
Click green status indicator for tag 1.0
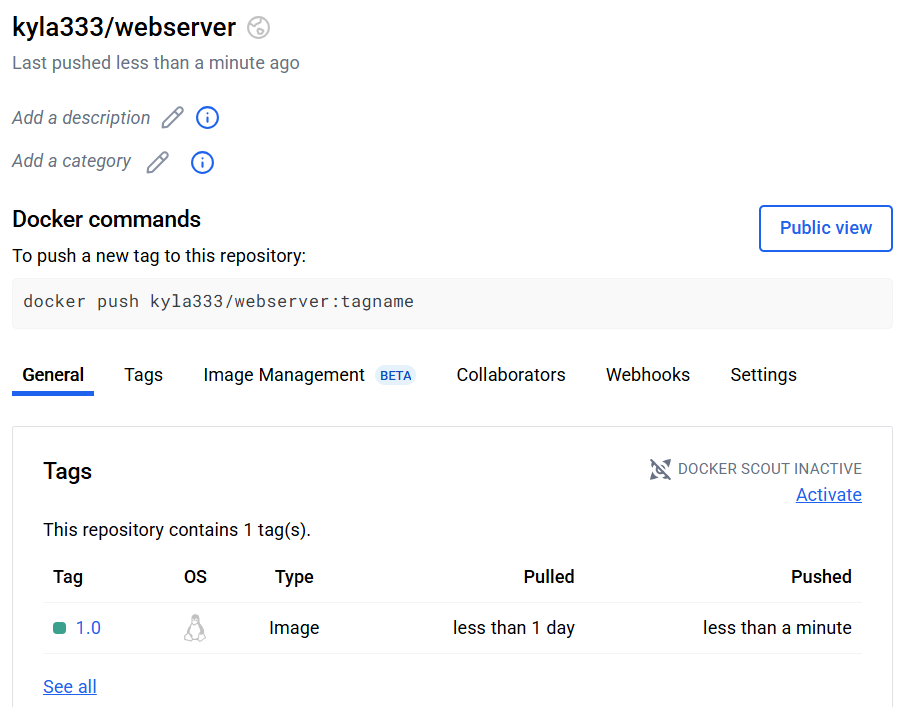point(59,627)
